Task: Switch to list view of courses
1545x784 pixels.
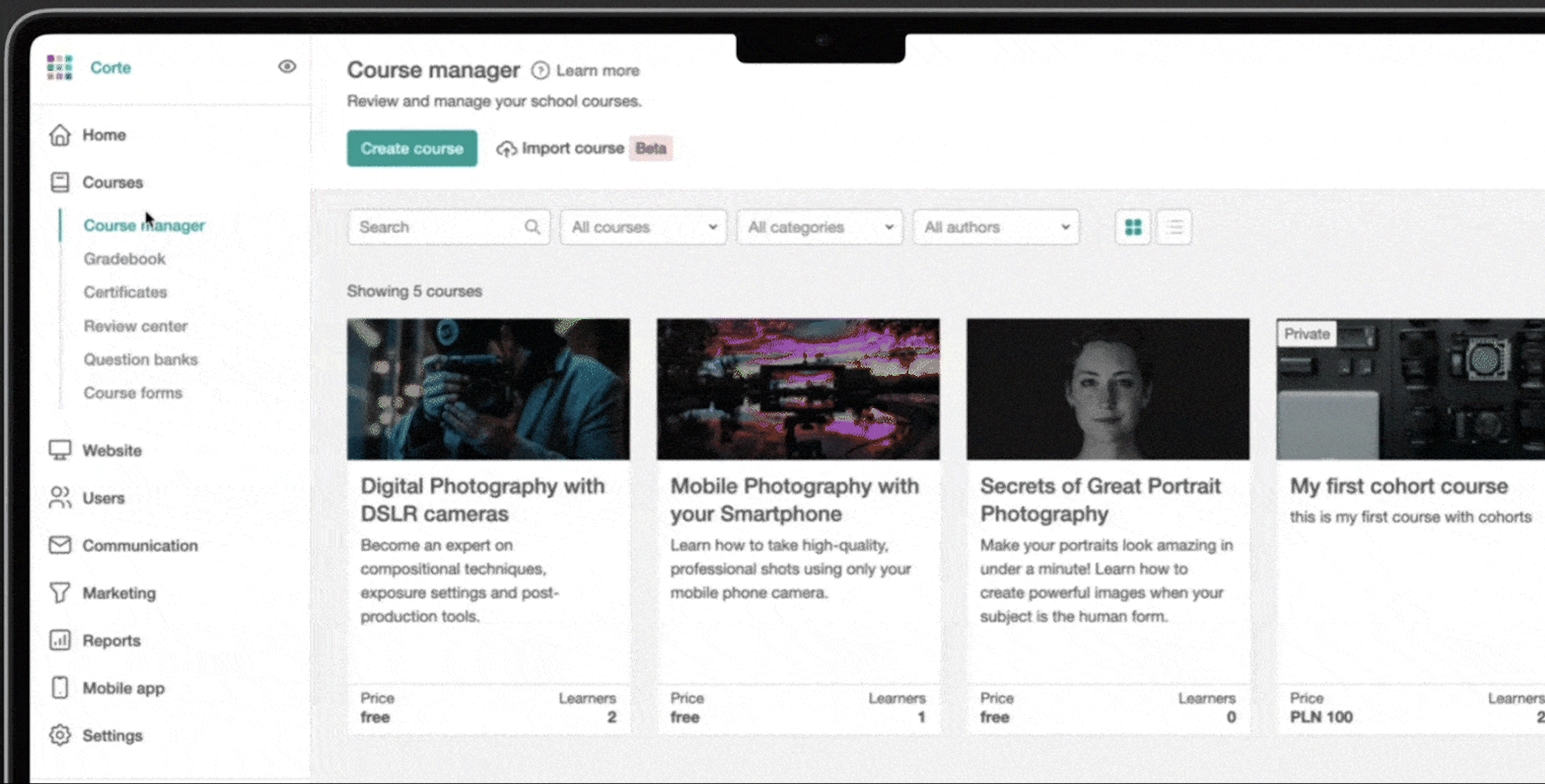Action: (1174, 226)
